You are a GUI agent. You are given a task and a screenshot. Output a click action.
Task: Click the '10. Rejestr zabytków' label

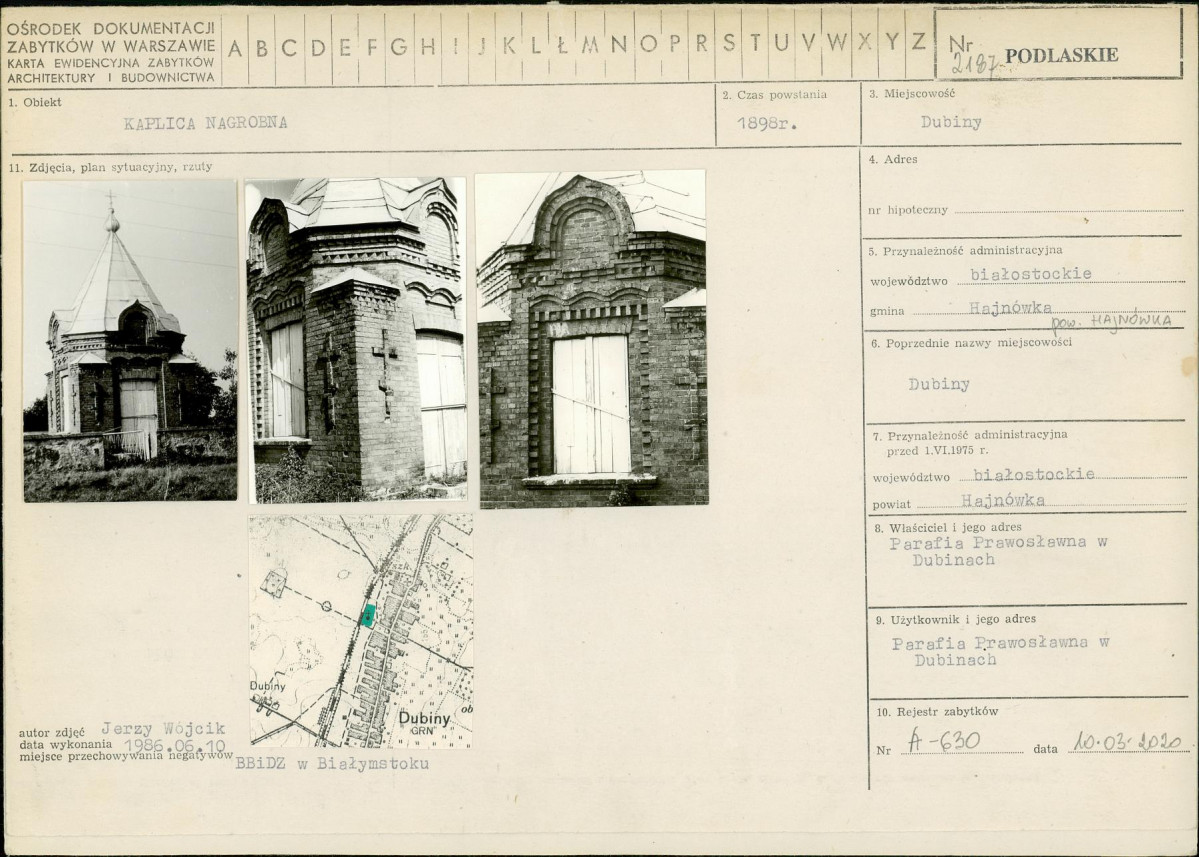(x=937, y=712)
